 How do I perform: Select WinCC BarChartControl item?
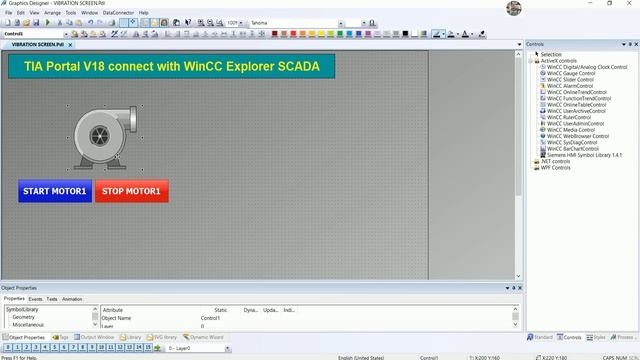pos(573,149)
